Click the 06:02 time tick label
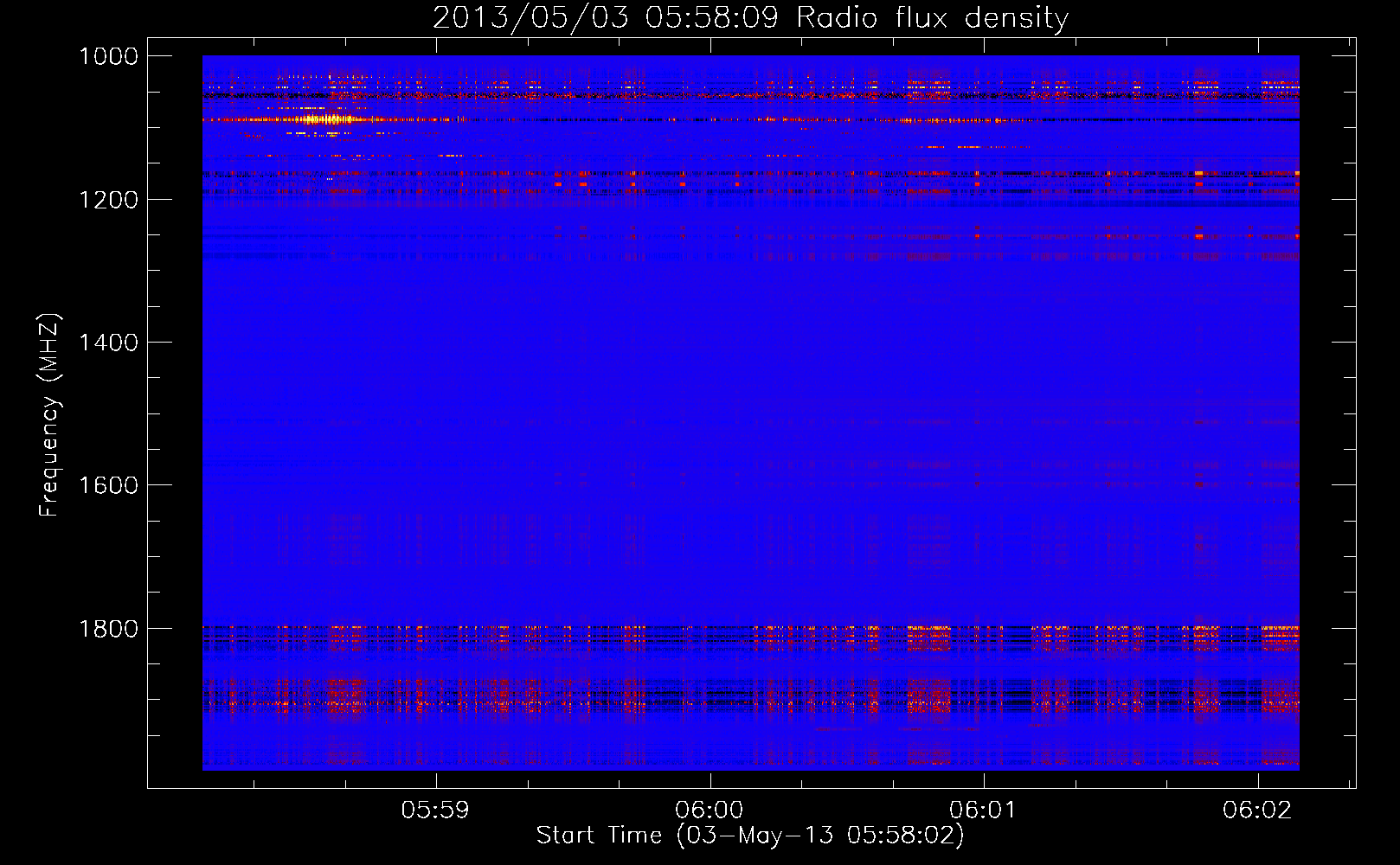Screen dimensions: 1400x865 tap(1256, 810)
